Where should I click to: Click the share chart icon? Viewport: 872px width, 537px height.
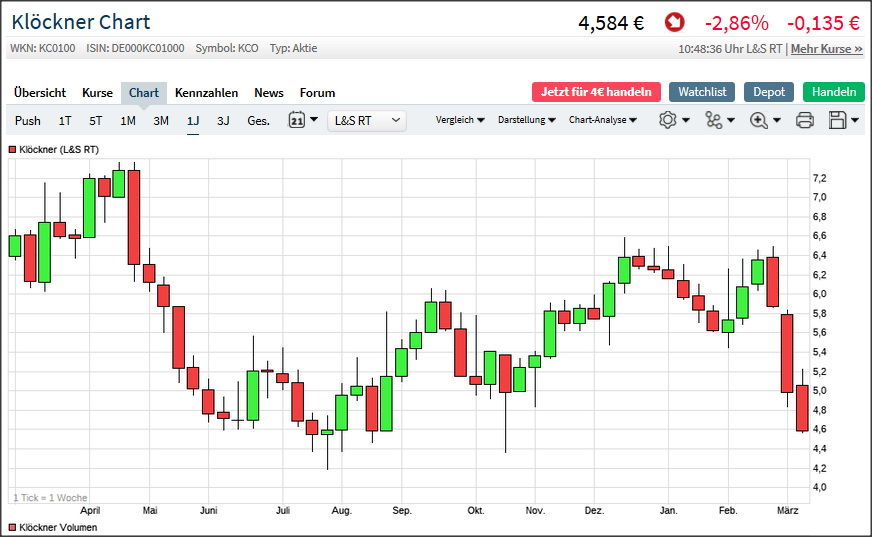tap(714, 120)
